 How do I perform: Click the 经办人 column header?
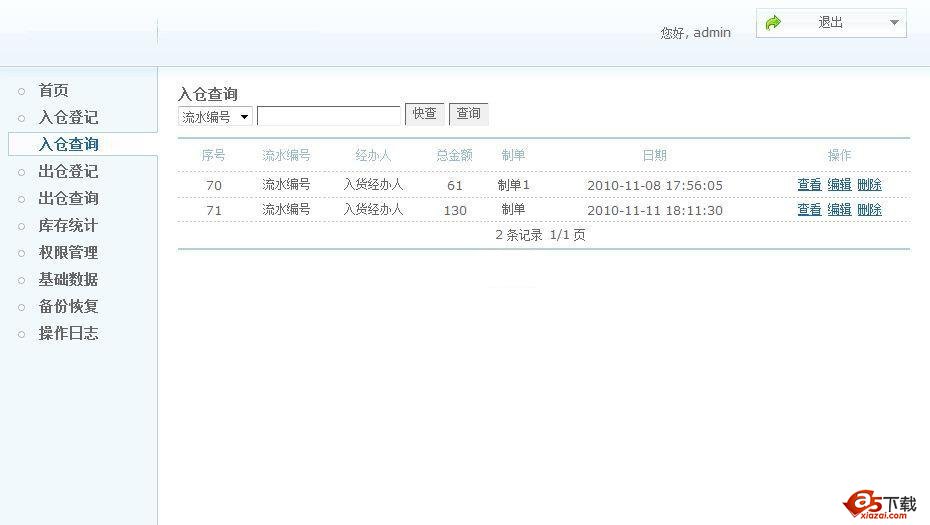click(373, 155)
